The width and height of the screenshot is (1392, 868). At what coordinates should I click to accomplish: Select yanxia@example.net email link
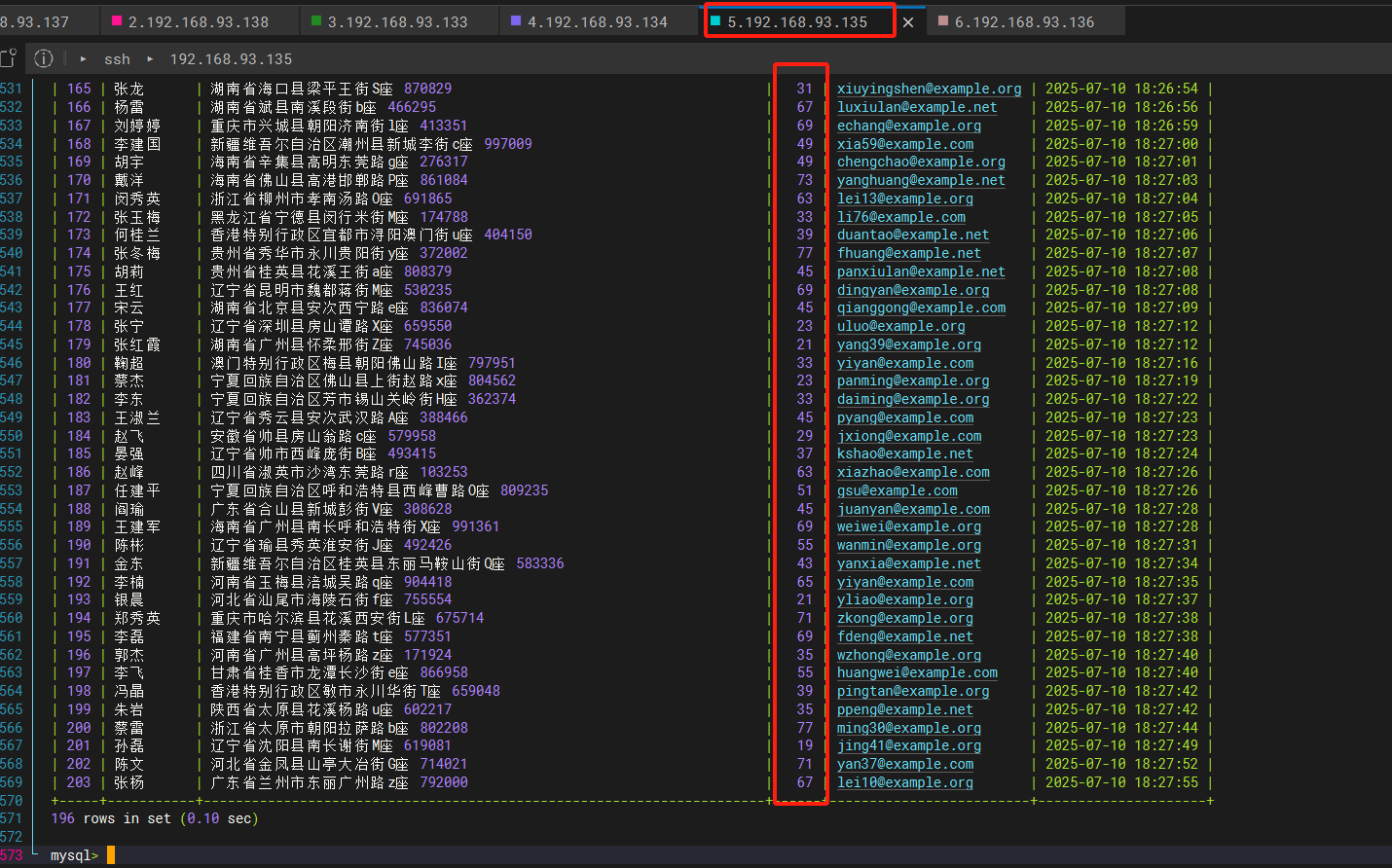(909, 563)
